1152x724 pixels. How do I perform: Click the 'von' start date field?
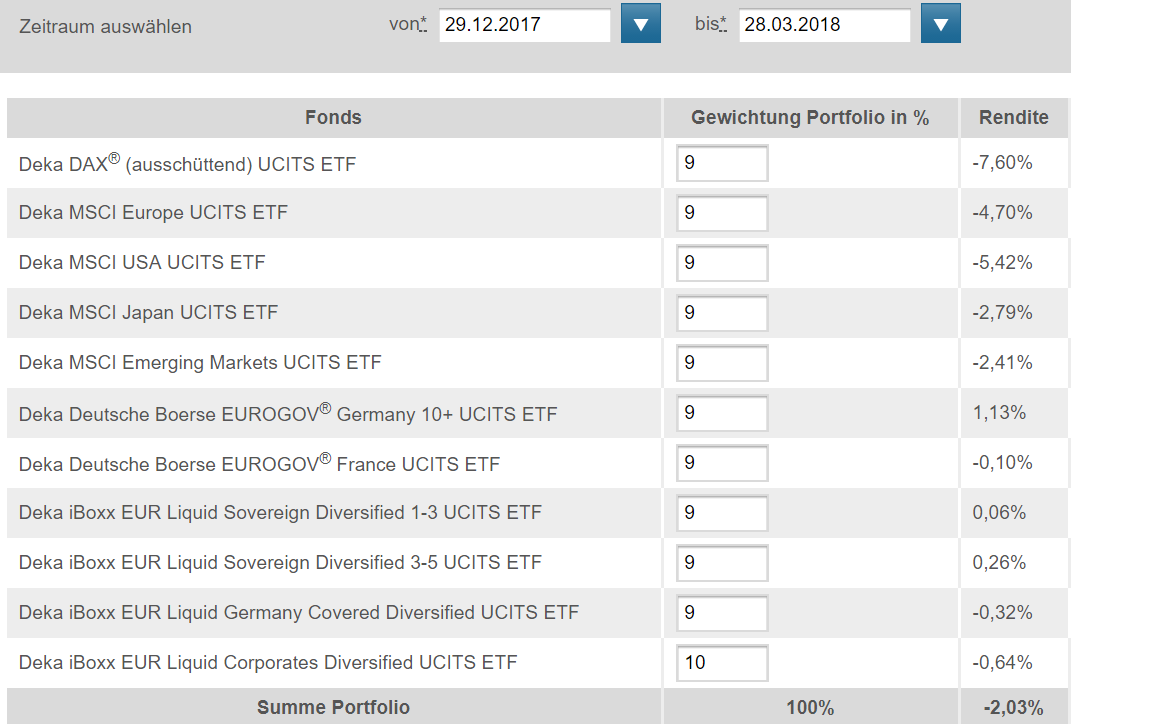[x=524, y=25]
